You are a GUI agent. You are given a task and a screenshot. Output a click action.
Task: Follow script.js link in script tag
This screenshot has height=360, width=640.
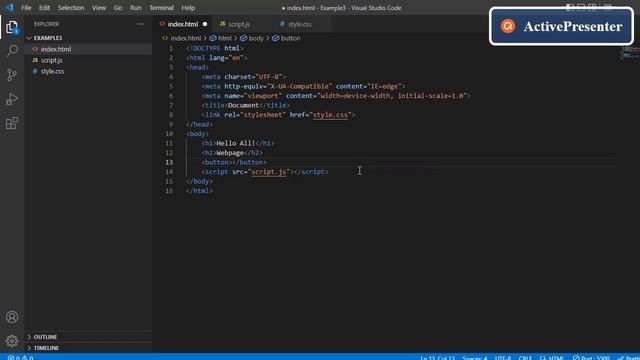(x=269, y=172)
